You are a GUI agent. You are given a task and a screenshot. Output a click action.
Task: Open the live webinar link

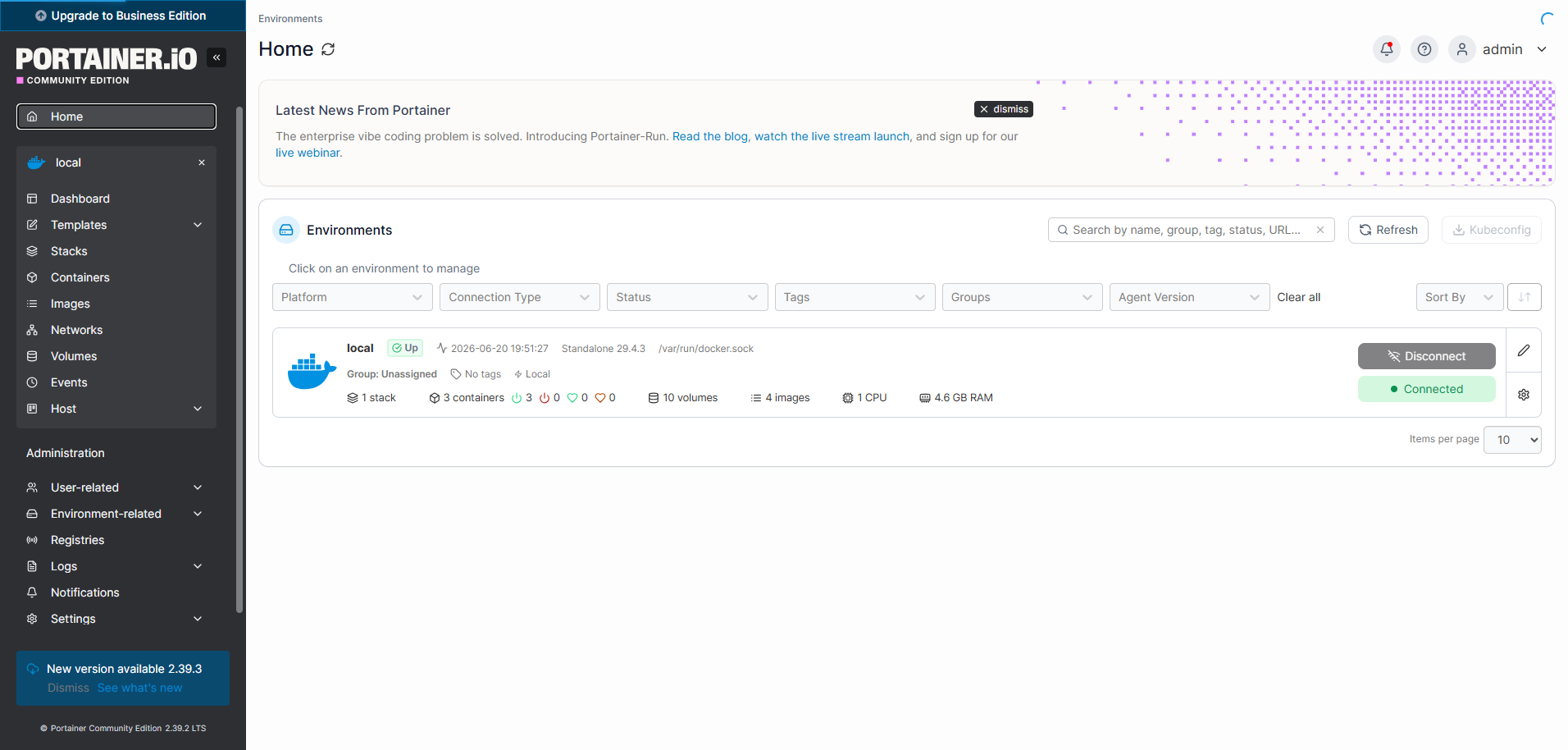click(308, 153)
